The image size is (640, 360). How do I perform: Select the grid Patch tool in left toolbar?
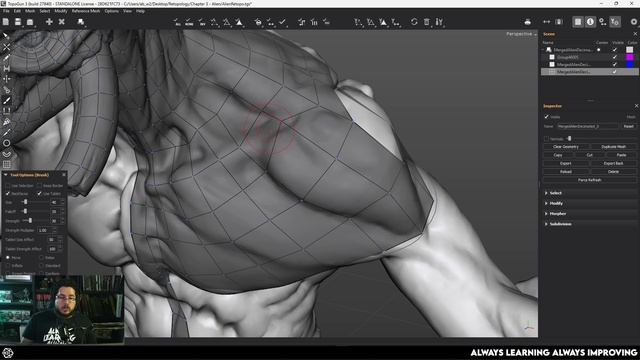click(7, 164)
